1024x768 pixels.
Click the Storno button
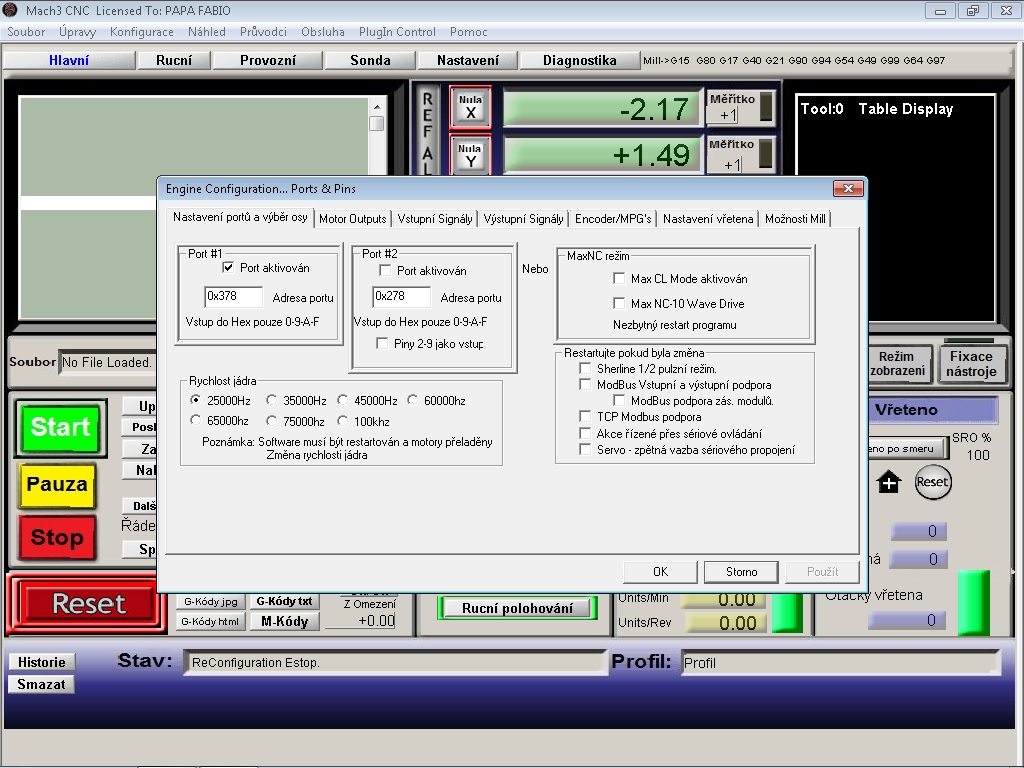741,572
